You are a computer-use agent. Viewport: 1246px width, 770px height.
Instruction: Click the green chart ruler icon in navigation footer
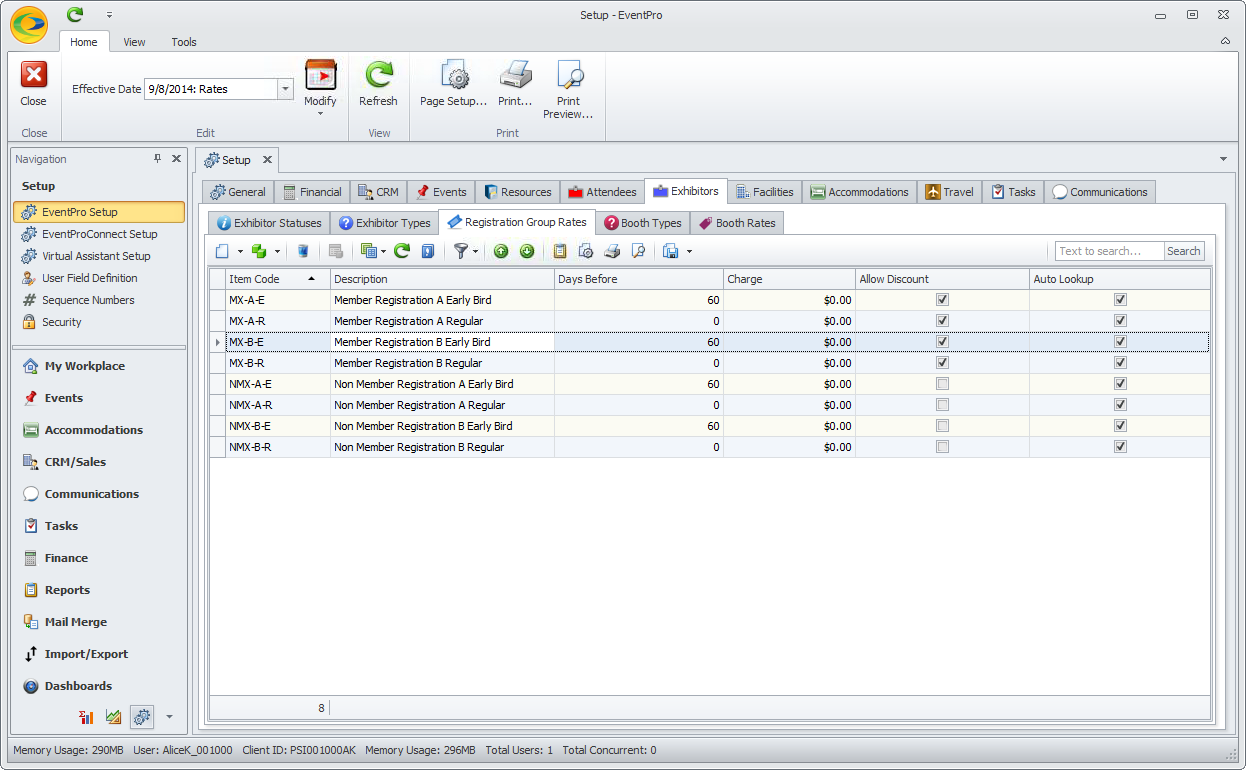coord(114,716)
